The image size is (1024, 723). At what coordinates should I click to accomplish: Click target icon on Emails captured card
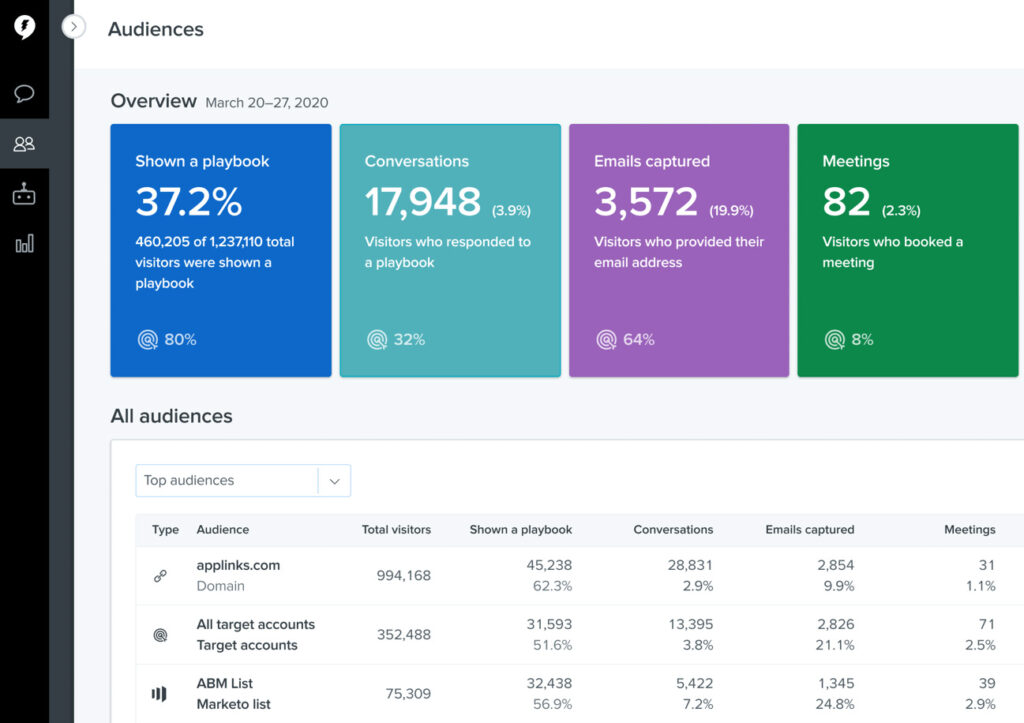pyautogui.click(x=606, y=340)
